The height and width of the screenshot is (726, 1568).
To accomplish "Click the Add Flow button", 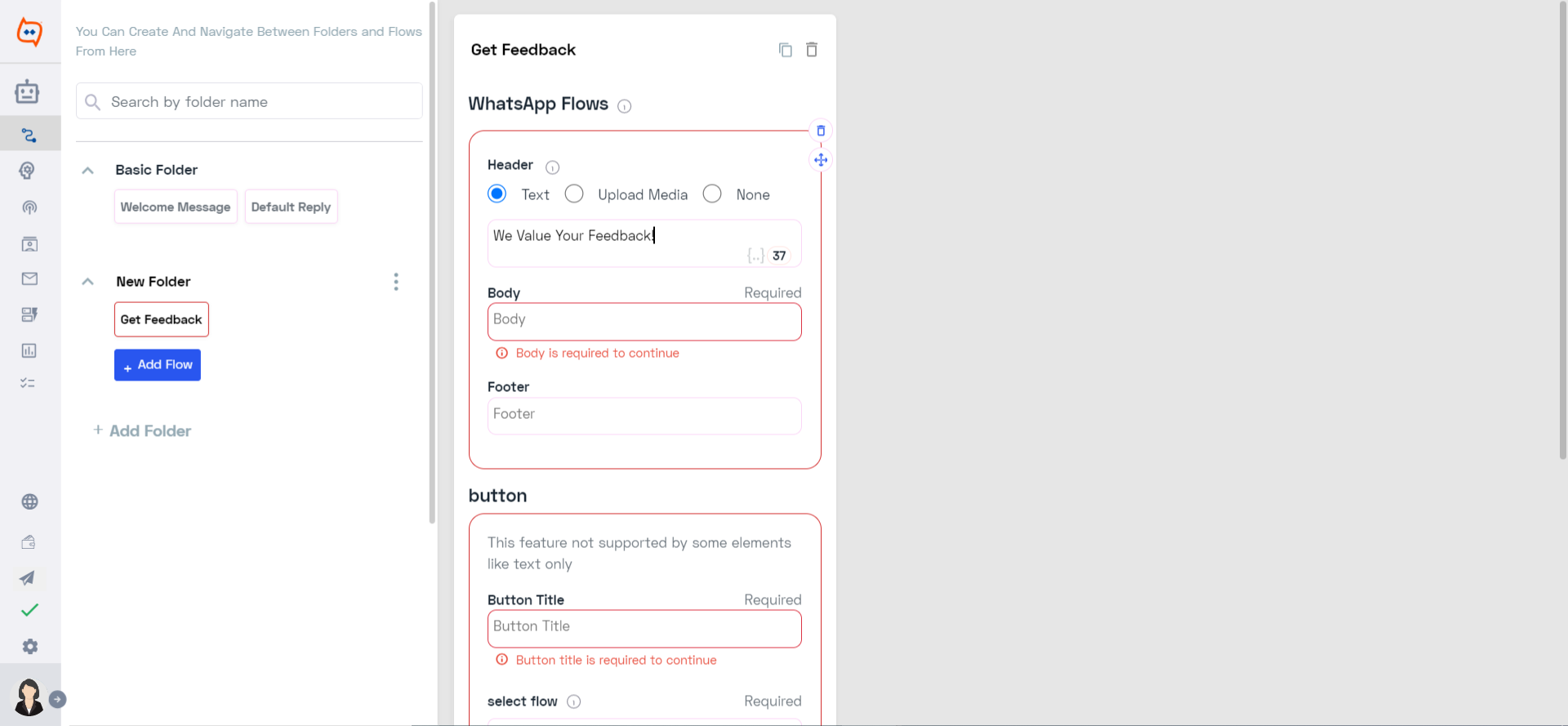I will point(158,365).
